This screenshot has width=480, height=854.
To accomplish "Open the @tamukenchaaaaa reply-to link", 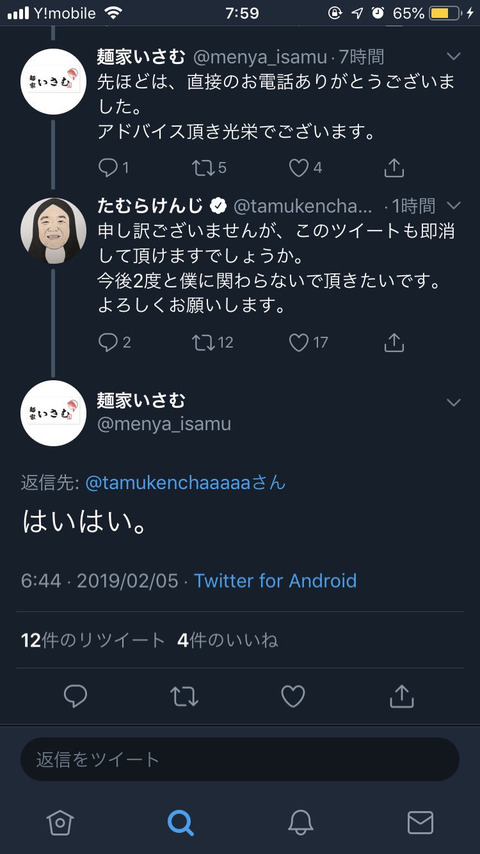I will (185, 483).
